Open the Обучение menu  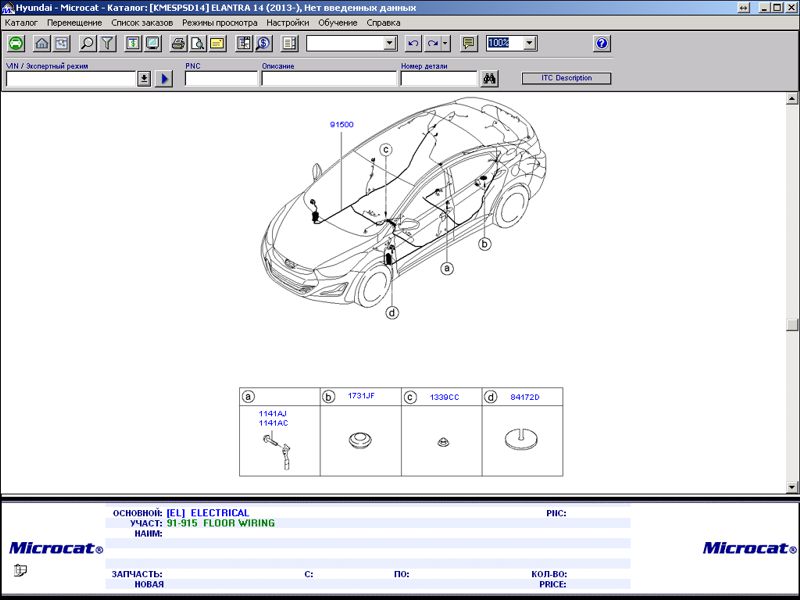(338, 23)
